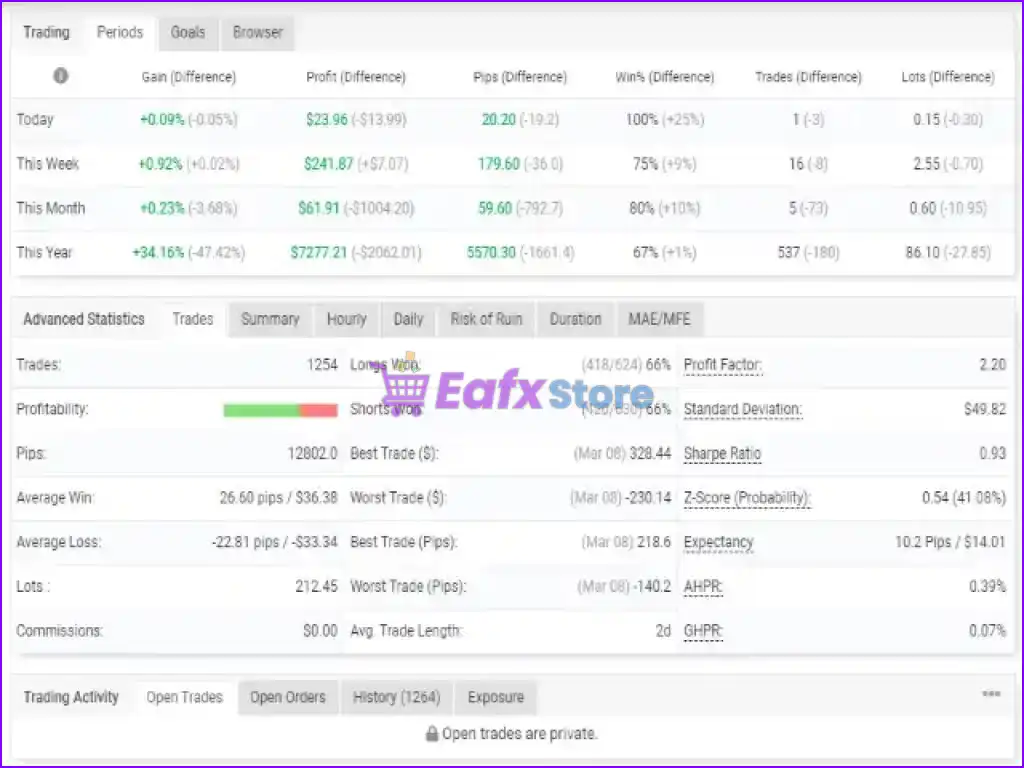Click the Pips total 12802.0
Viewport: 1024px width, 768px height.
(312, 454)
